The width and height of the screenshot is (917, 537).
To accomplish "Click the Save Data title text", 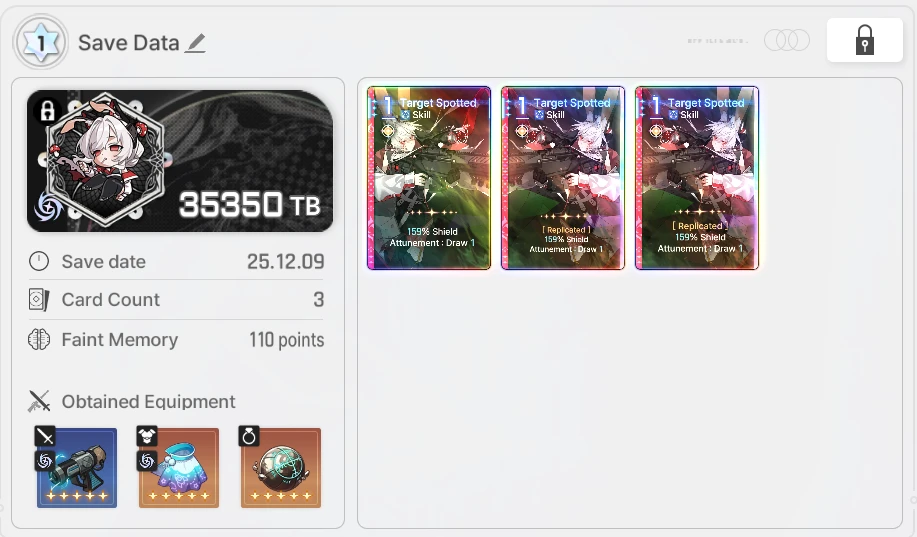I will [x=129, y=43].
